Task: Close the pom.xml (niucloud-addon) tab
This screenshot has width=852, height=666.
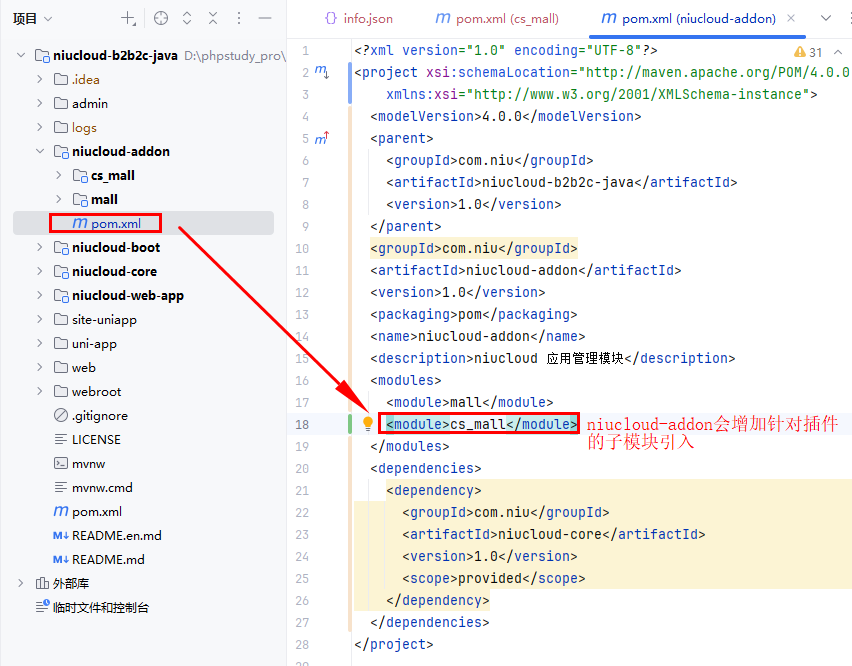Action: point(793,18)
